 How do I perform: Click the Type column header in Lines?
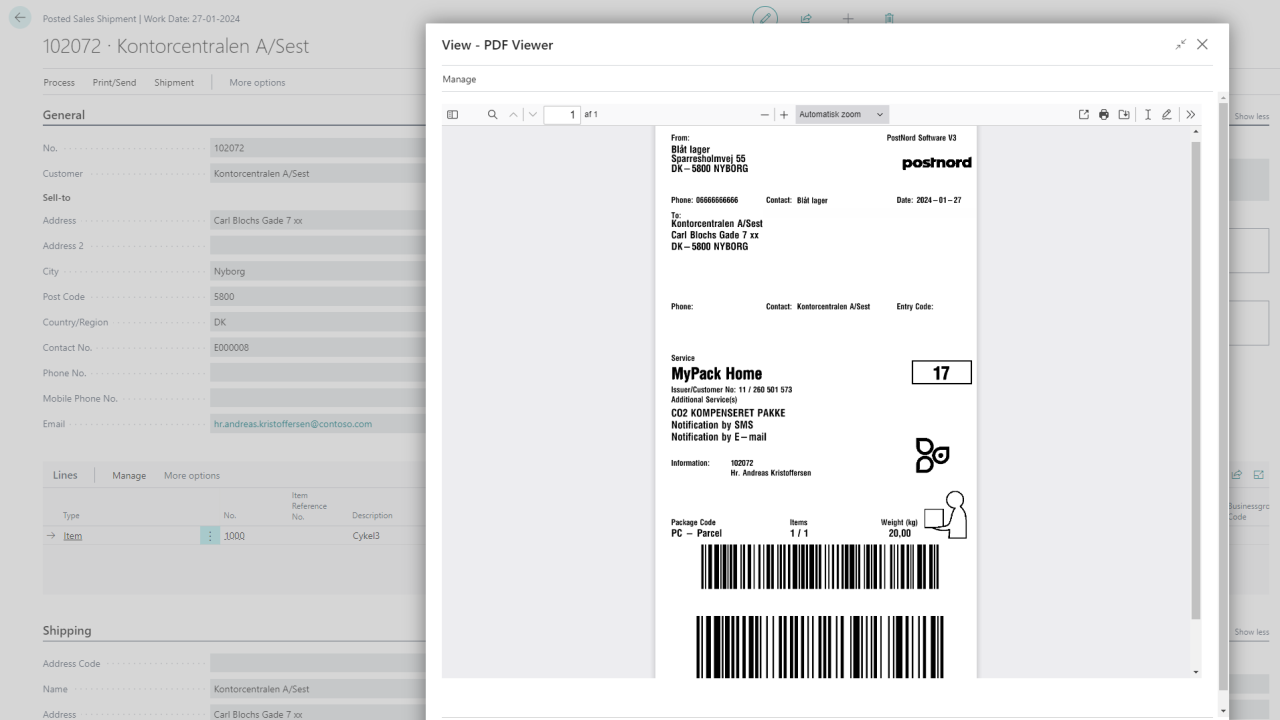[x=71, y=516]
